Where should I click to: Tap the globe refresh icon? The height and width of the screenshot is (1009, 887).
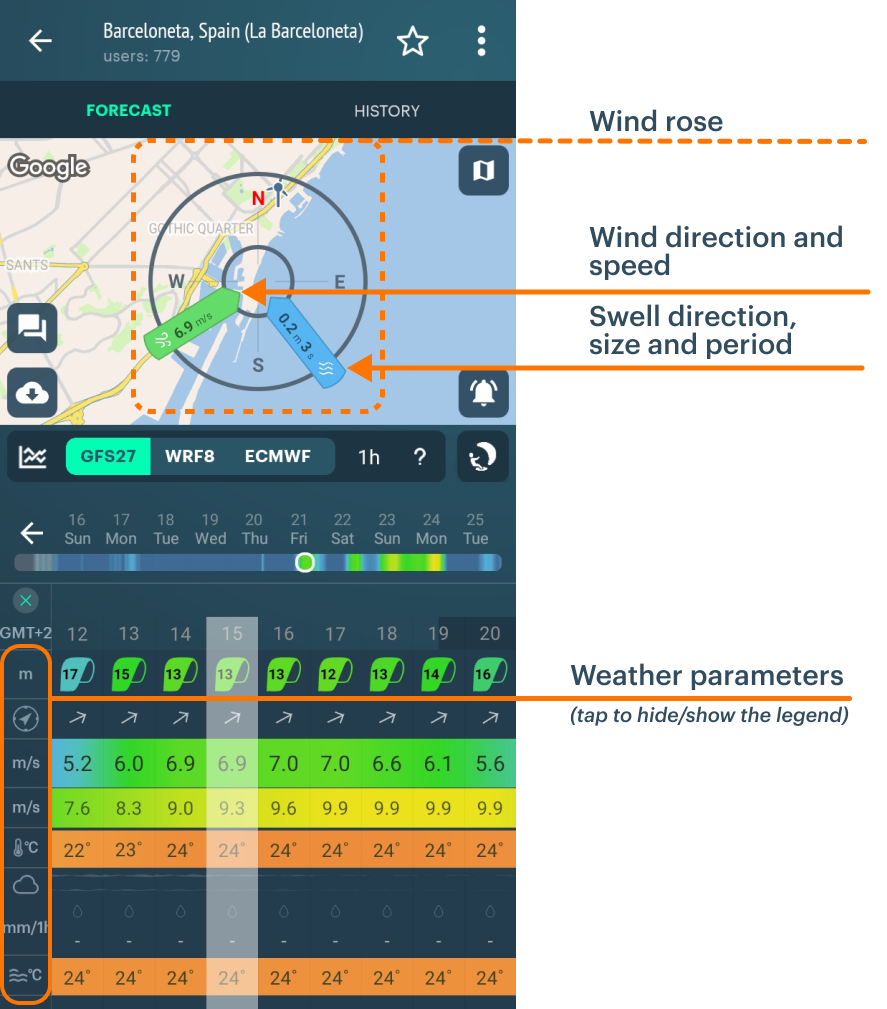point(483,457)
